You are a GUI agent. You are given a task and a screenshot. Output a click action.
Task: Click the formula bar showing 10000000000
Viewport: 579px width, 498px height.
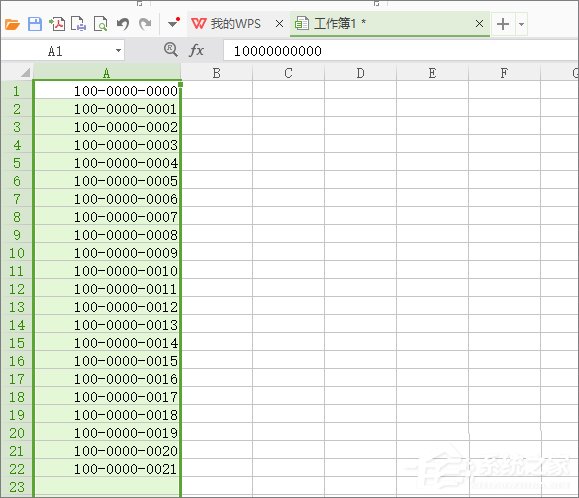coord(401,51)
